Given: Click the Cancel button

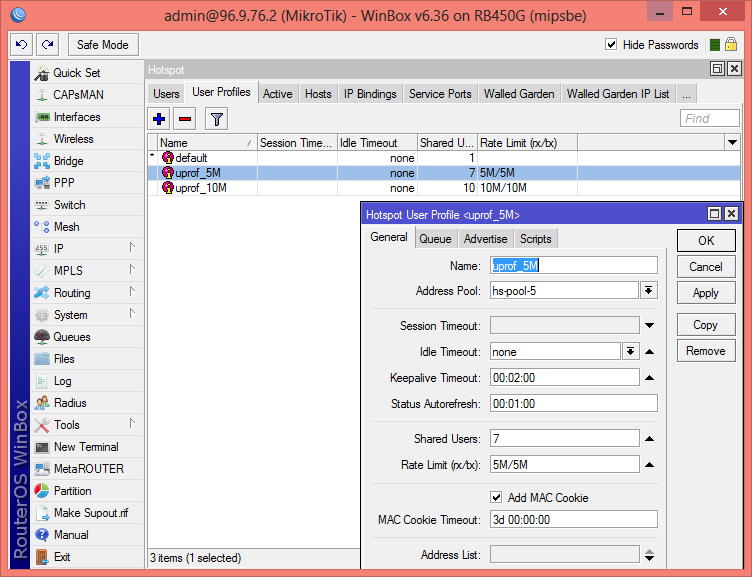Looking at the screenshot, I should (x=706, y=267).
